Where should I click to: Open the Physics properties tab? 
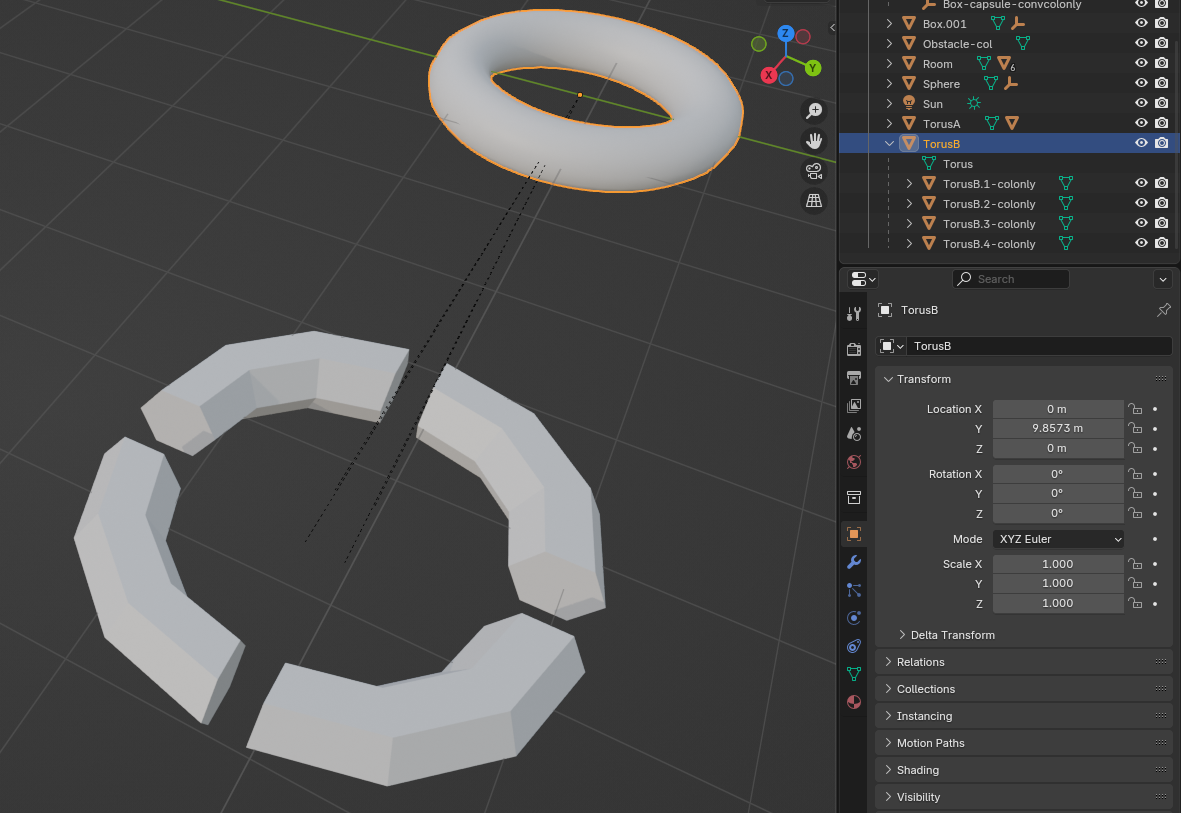pos(854,618)
